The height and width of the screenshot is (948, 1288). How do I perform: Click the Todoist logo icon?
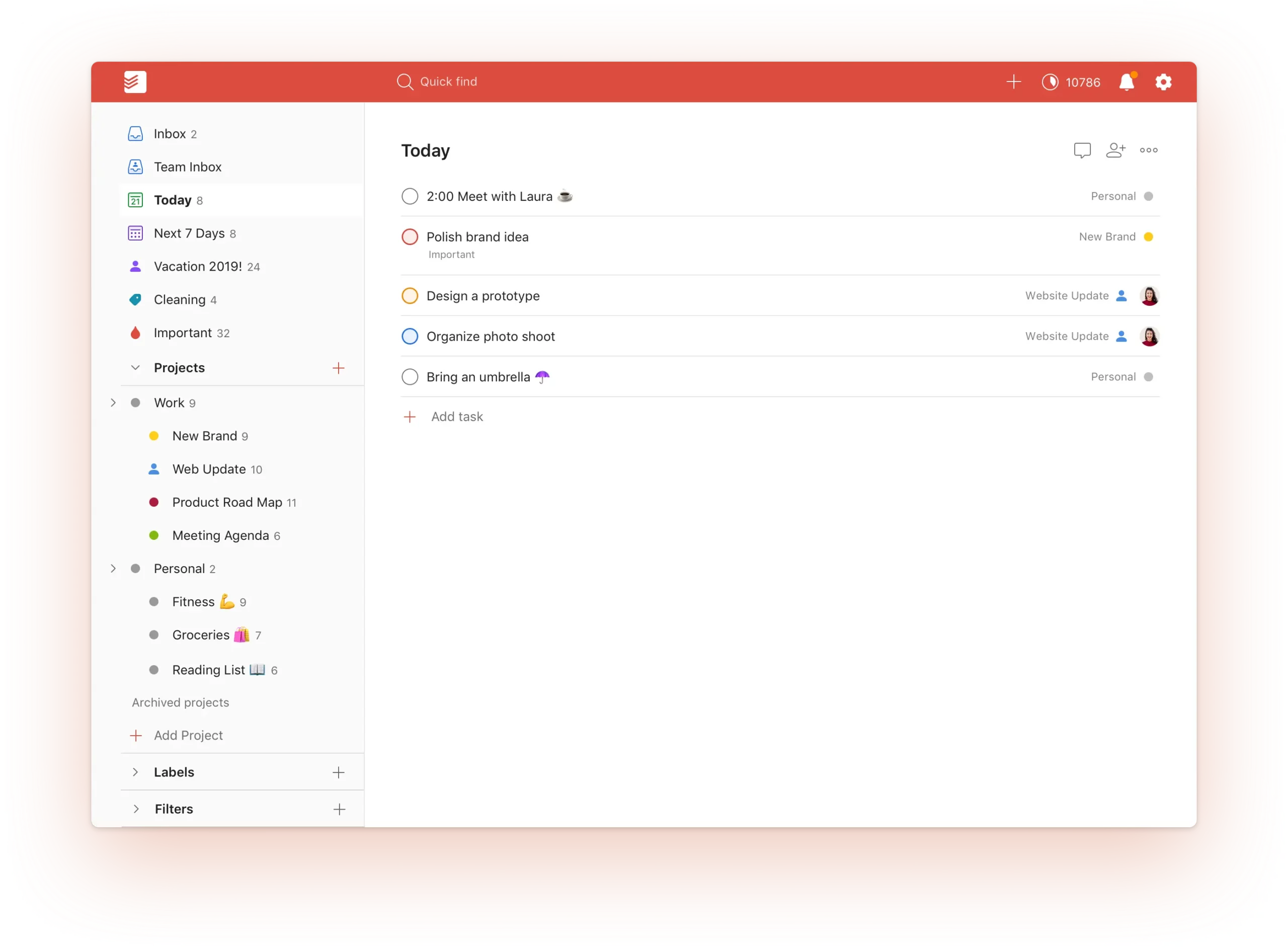pos(135,82)
